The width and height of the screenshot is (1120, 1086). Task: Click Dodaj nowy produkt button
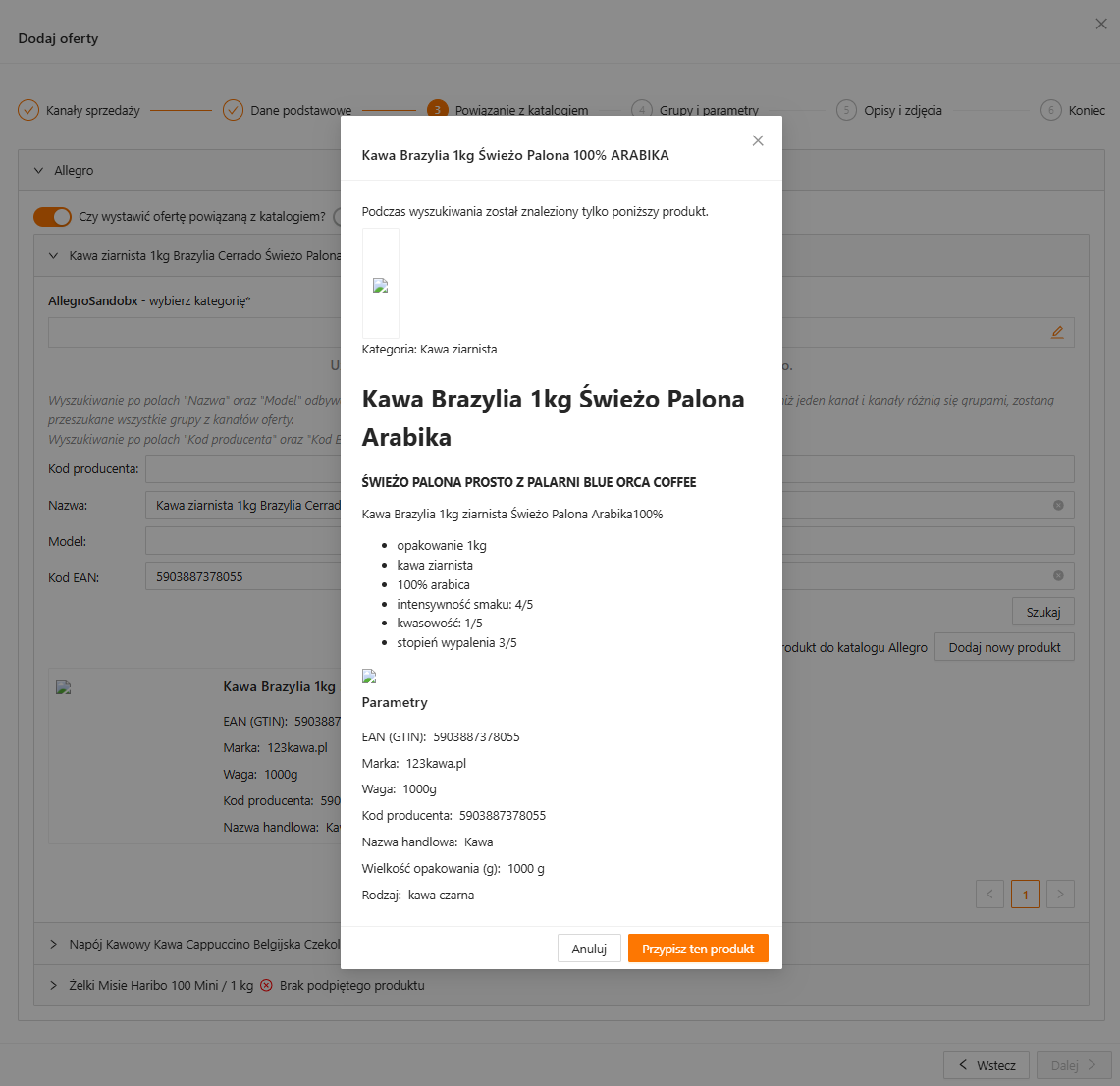tap(1004, 647)
